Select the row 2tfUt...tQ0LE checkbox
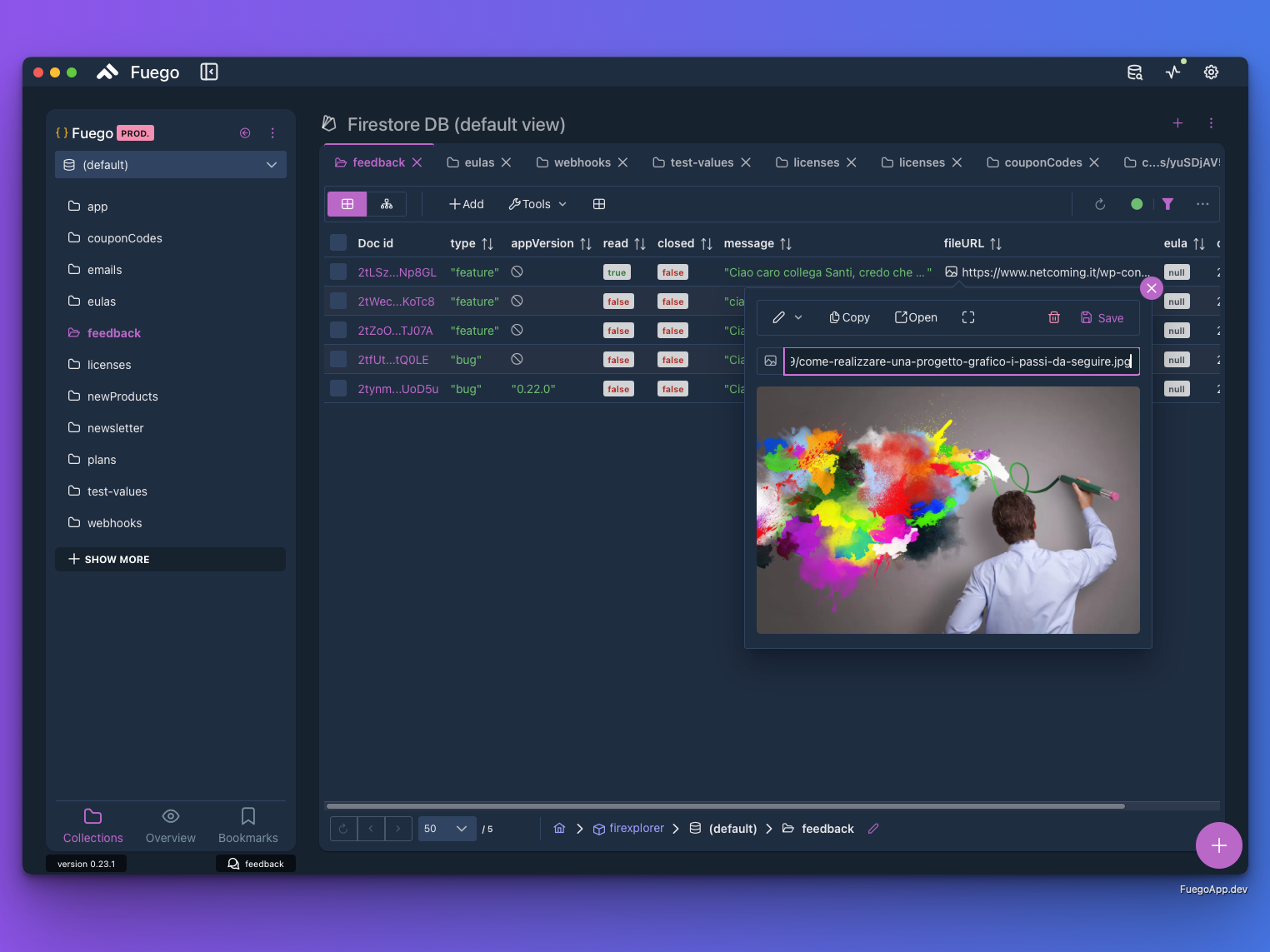This screenshot has height=952, width=1270. pos(338,359)
